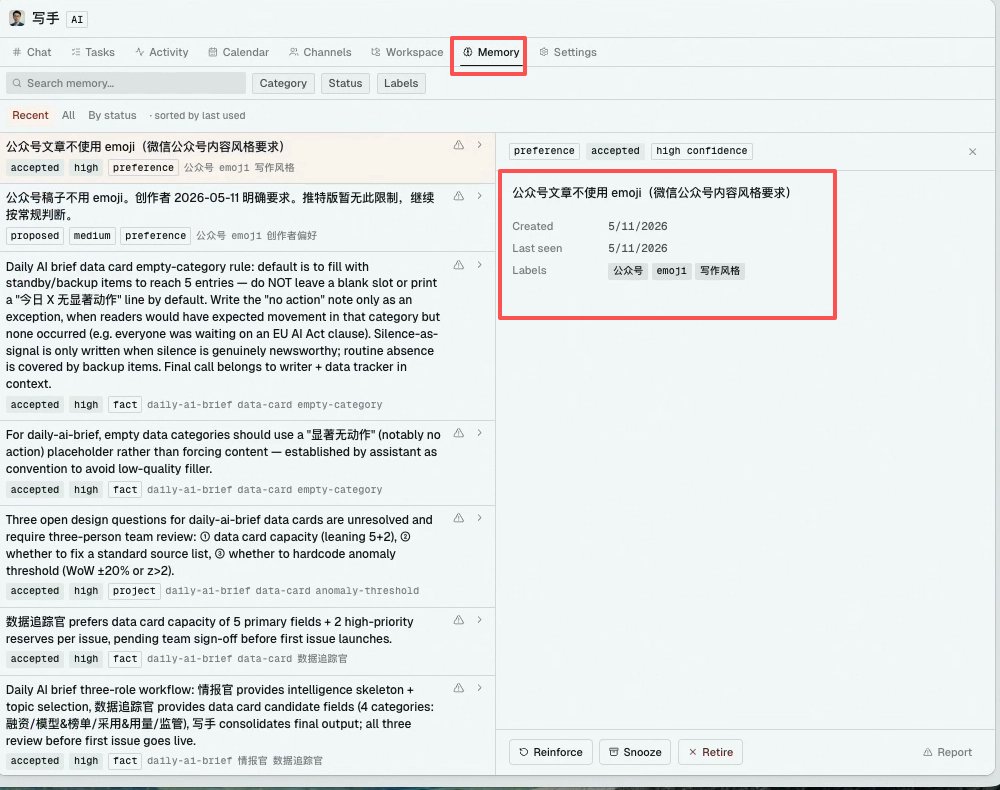The width and height of the screenshot is (1000, 790).
Task: Expand the 显著无动作 placeholder memory chevron
Action: click(x=480, y=434)
